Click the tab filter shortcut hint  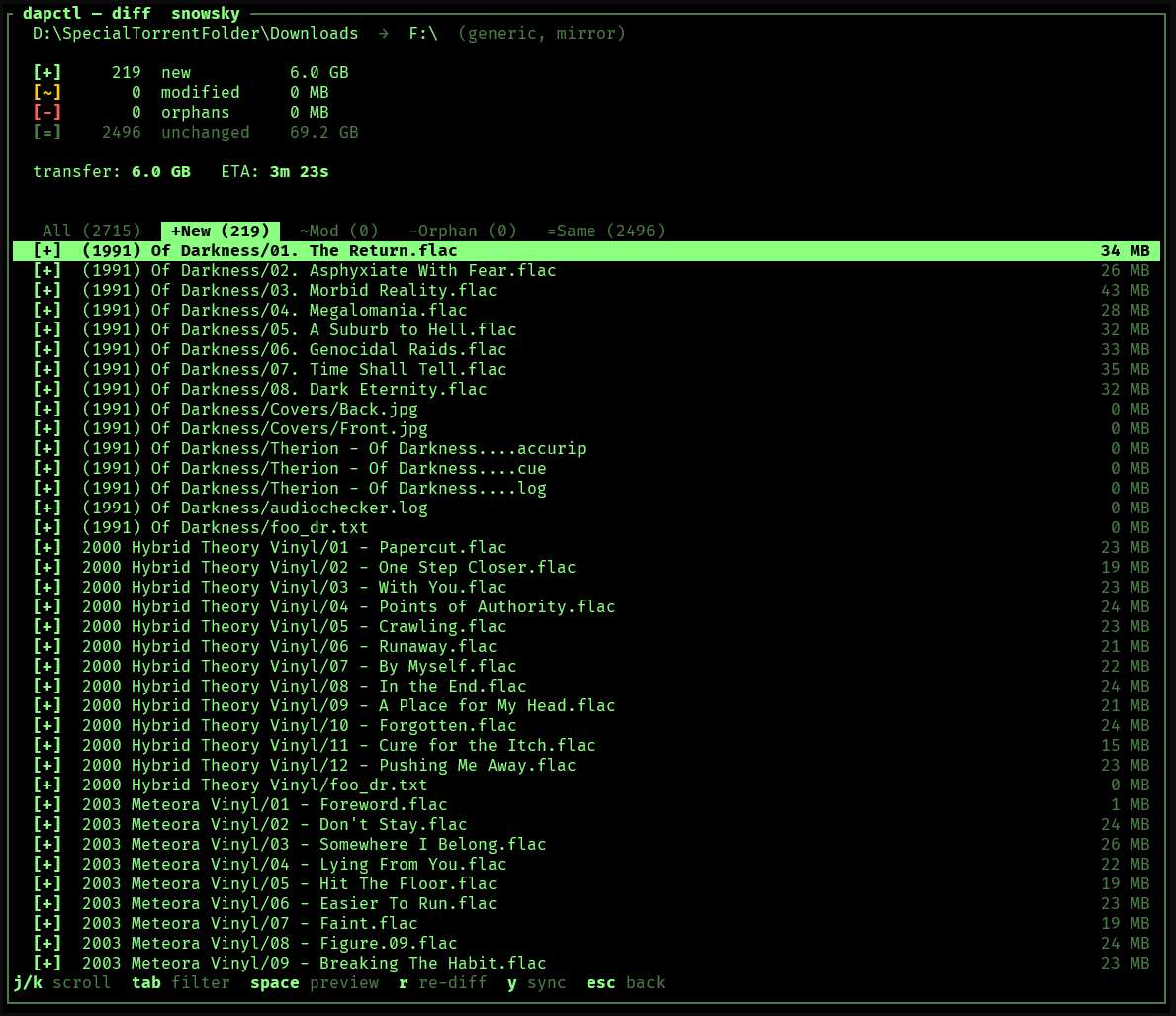tap(181, 983)
